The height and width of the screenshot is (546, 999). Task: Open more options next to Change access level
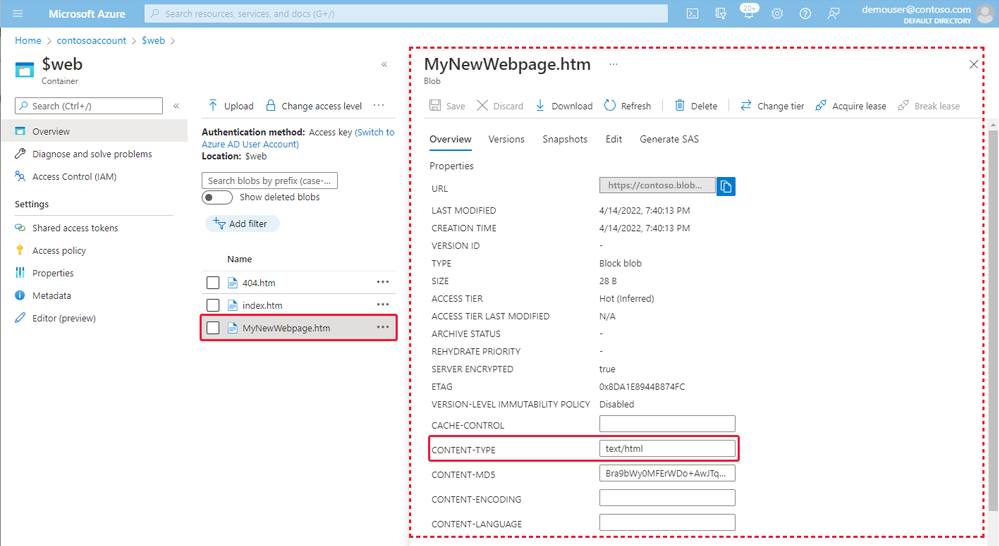379,105
